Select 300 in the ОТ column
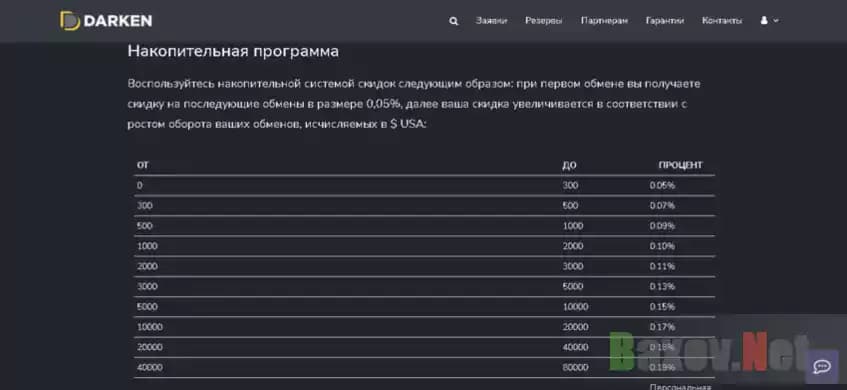Viewport: 847px width, 390px height. 145,206
